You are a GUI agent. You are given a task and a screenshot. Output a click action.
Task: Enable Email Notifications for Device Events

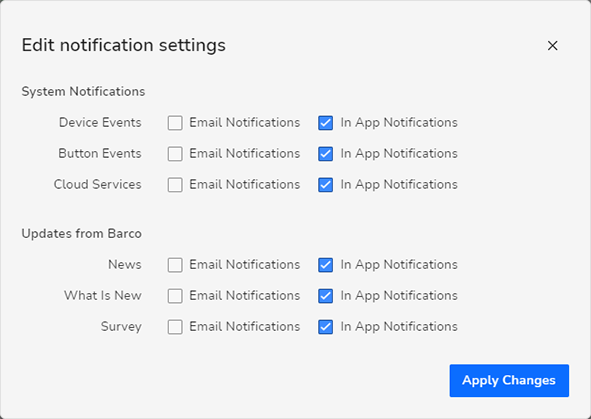pyautogui.click(x=175, y=123)
